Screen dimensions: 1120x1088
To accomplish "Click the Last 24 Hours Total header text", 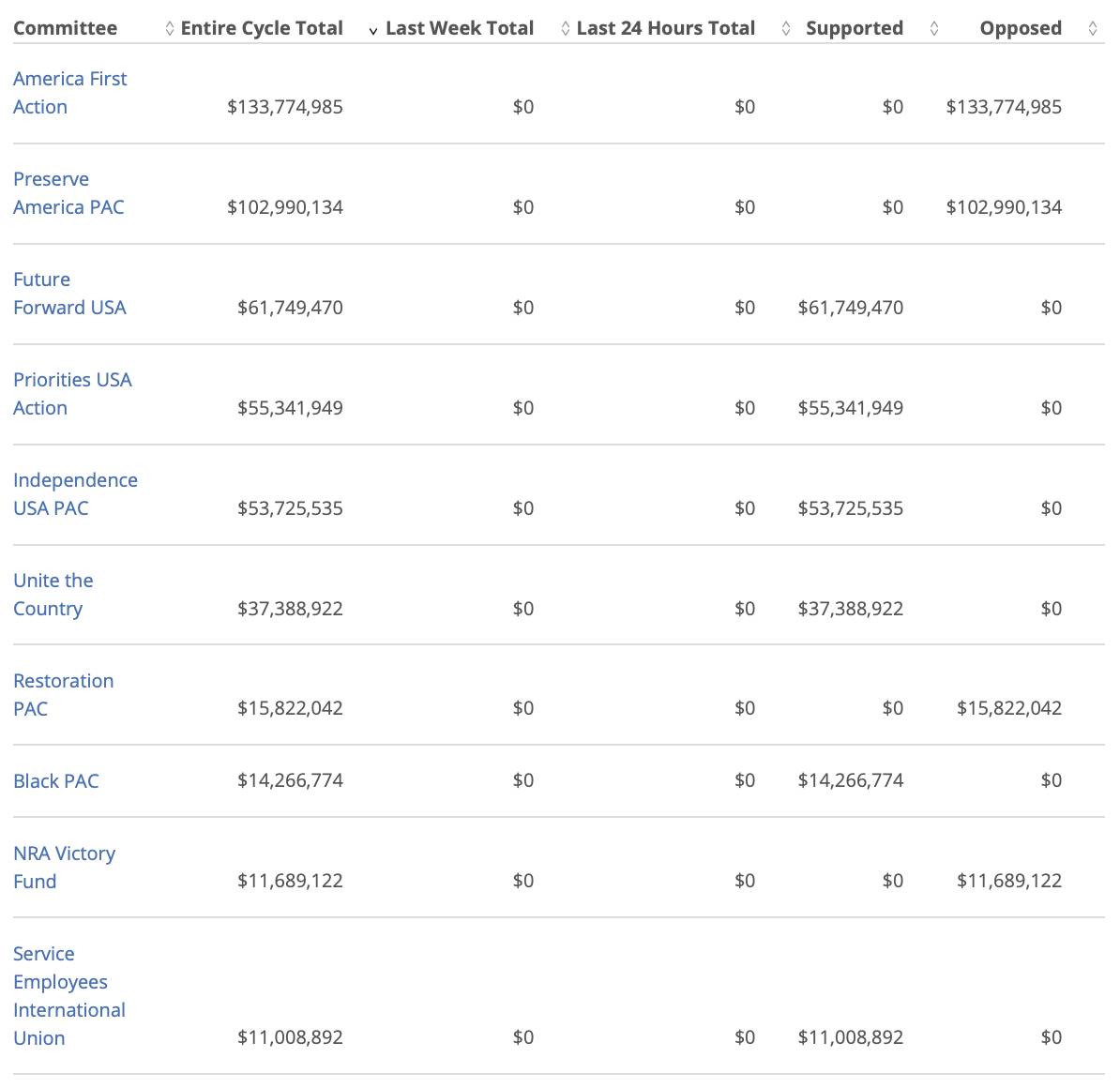I will point(666,28).
